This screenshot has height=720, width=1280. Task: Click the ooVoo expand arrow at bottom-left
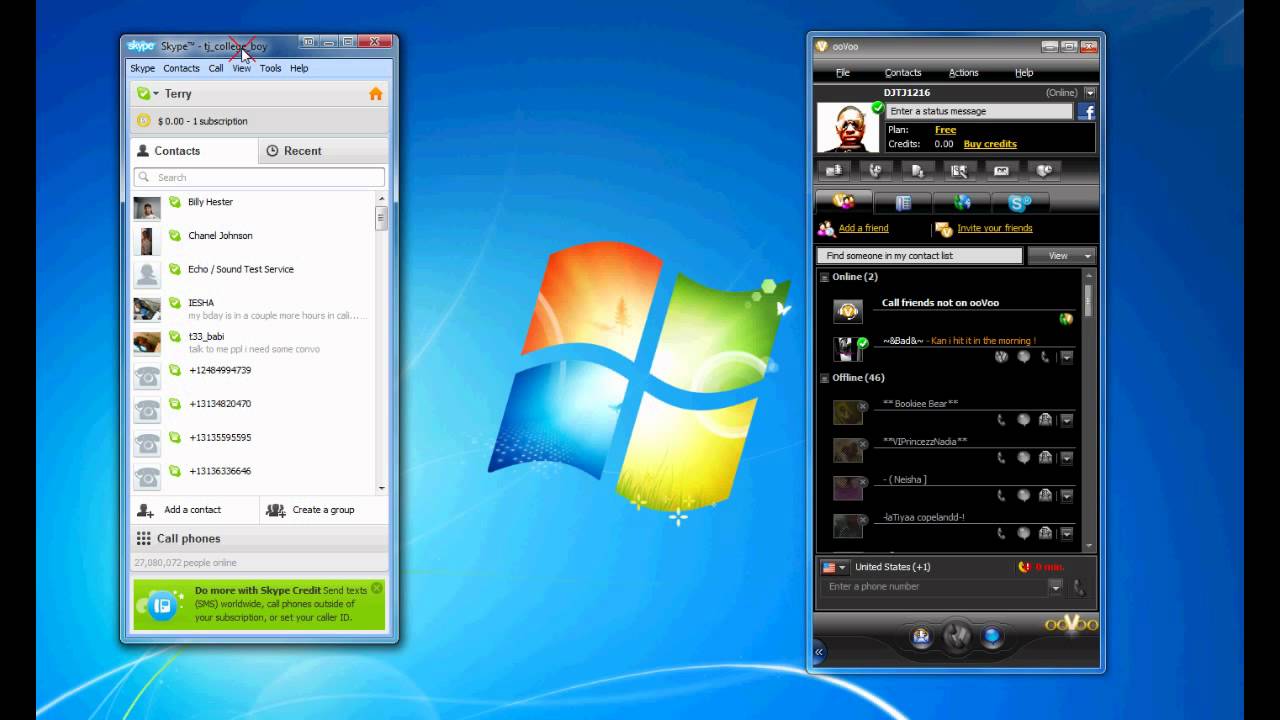pos(818,651)
